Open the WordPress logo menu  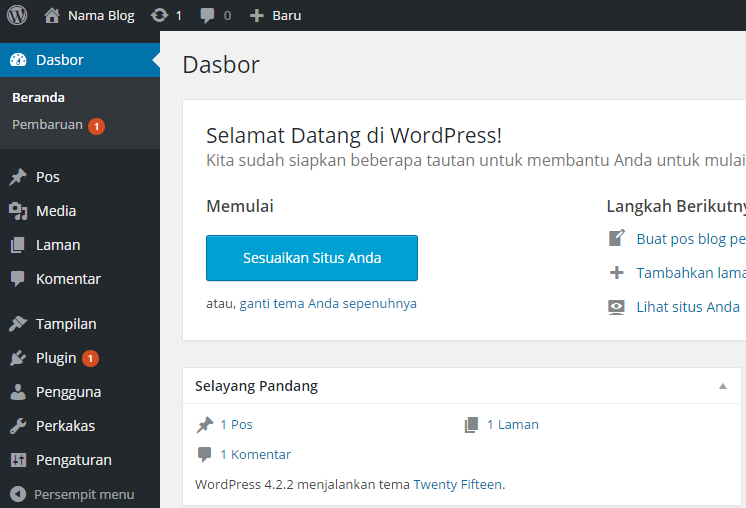pyautogui.click(x=17, y=15)
